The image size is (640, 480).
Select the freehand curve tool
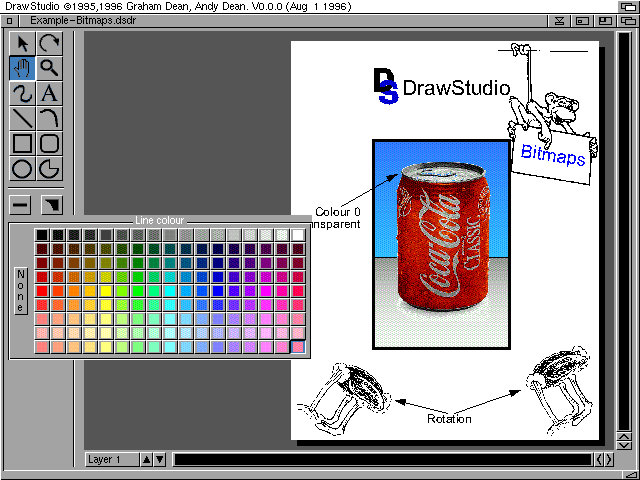click(x=22, y=93)
